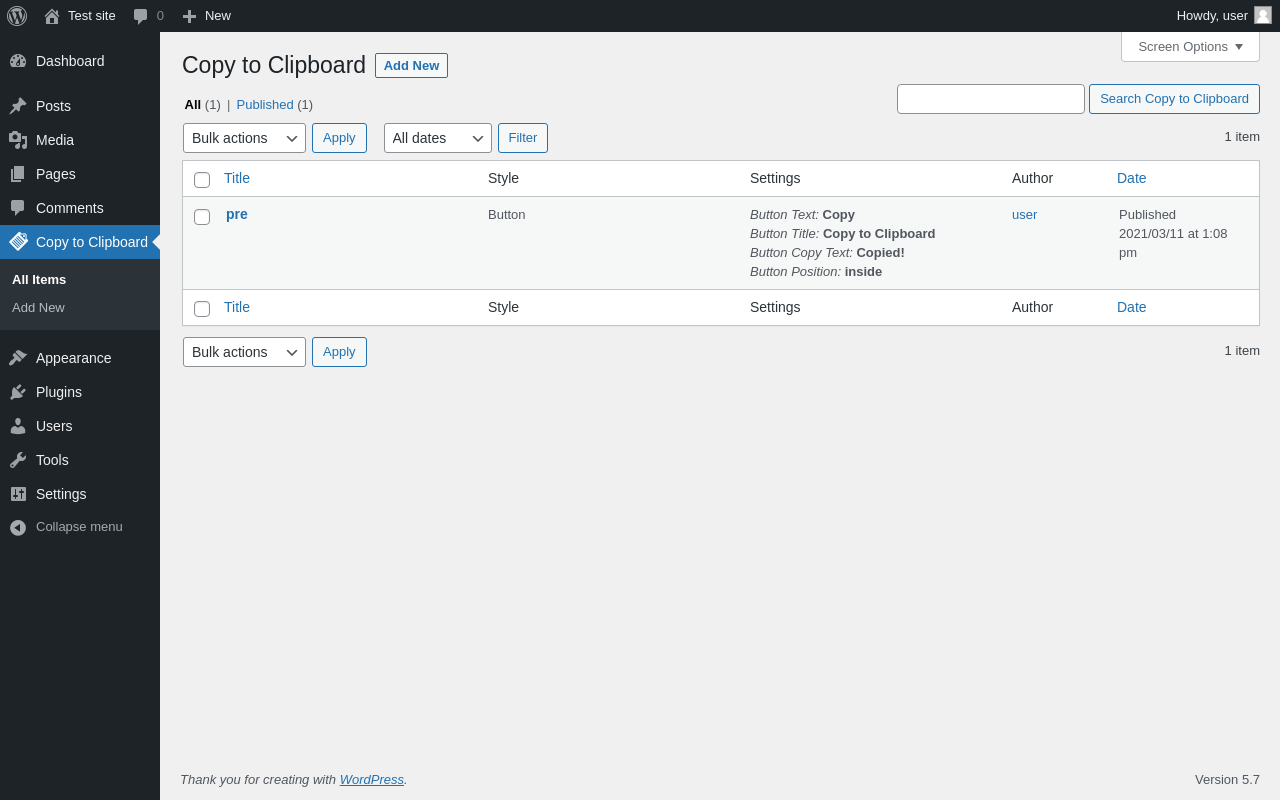The image size is (1280, 800).
Task: Open the user avatar in admin bar
Action: pyautogui.click(x=1263, y=15)
